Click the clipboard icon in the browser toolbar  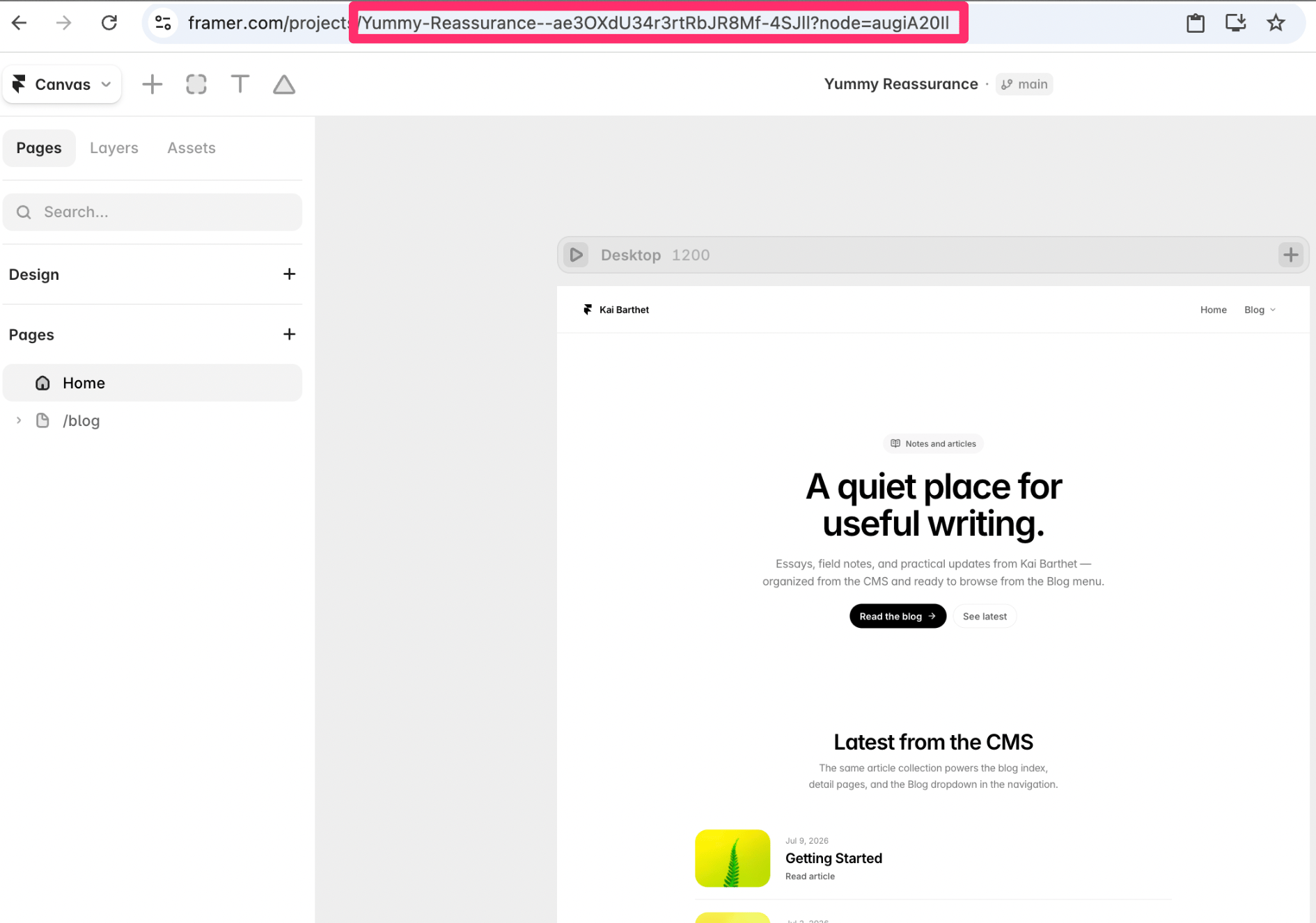click(1196, 23)
